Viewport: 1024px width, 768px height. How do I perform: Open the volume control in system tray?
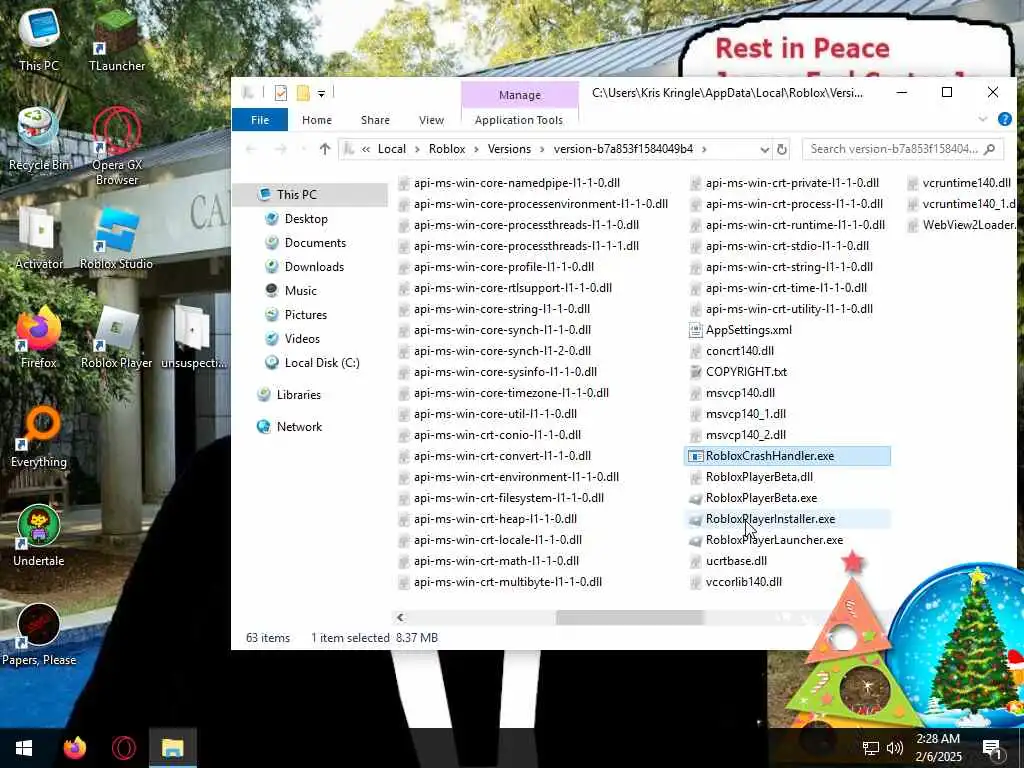(x=895, y=748)
